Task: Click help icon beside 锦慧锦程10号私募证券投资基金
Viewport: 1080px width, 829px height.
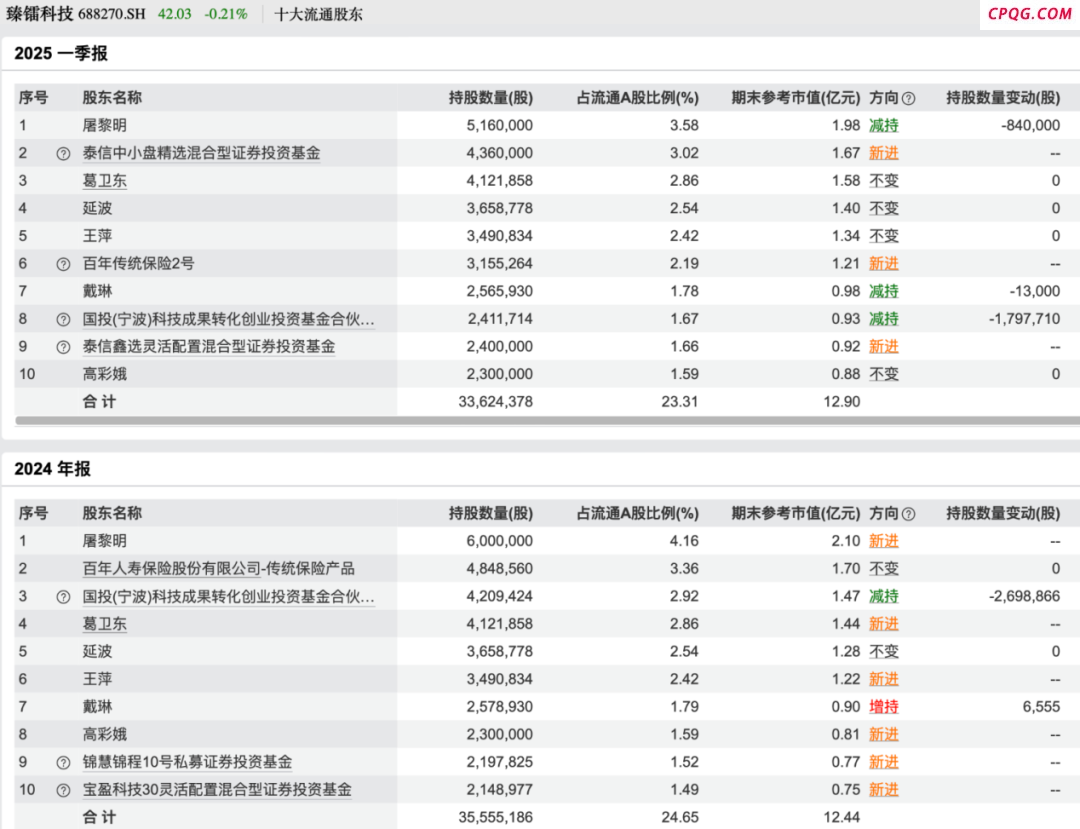Action: (63, 763)
